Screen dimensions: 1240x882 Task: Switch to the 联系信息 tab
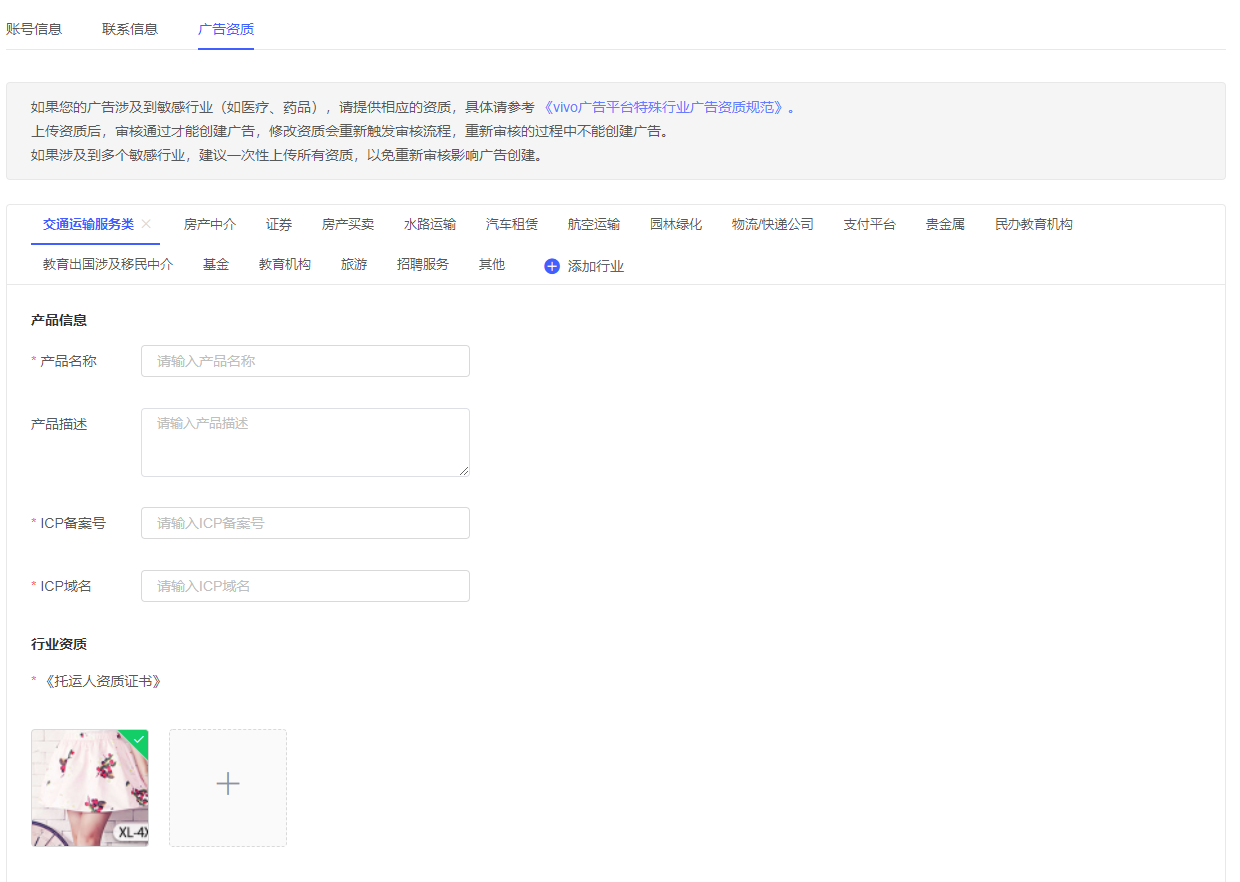pos(130,29)
